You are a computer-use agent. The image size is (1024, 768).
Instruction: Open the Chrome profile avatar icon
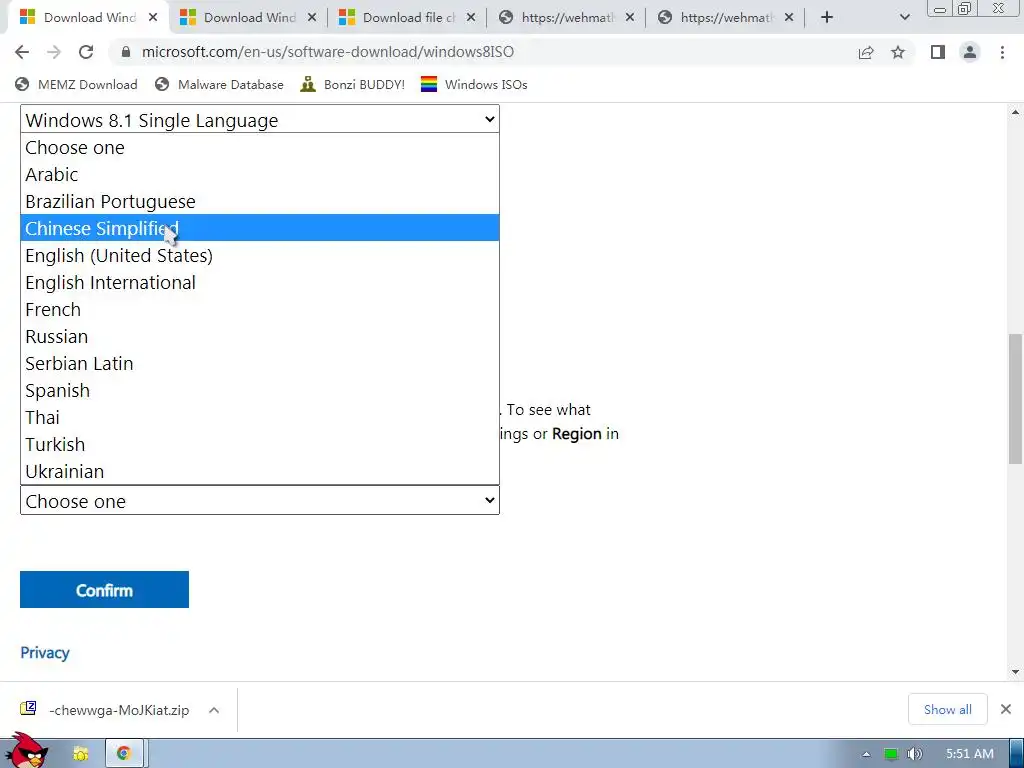click(970, 52)
